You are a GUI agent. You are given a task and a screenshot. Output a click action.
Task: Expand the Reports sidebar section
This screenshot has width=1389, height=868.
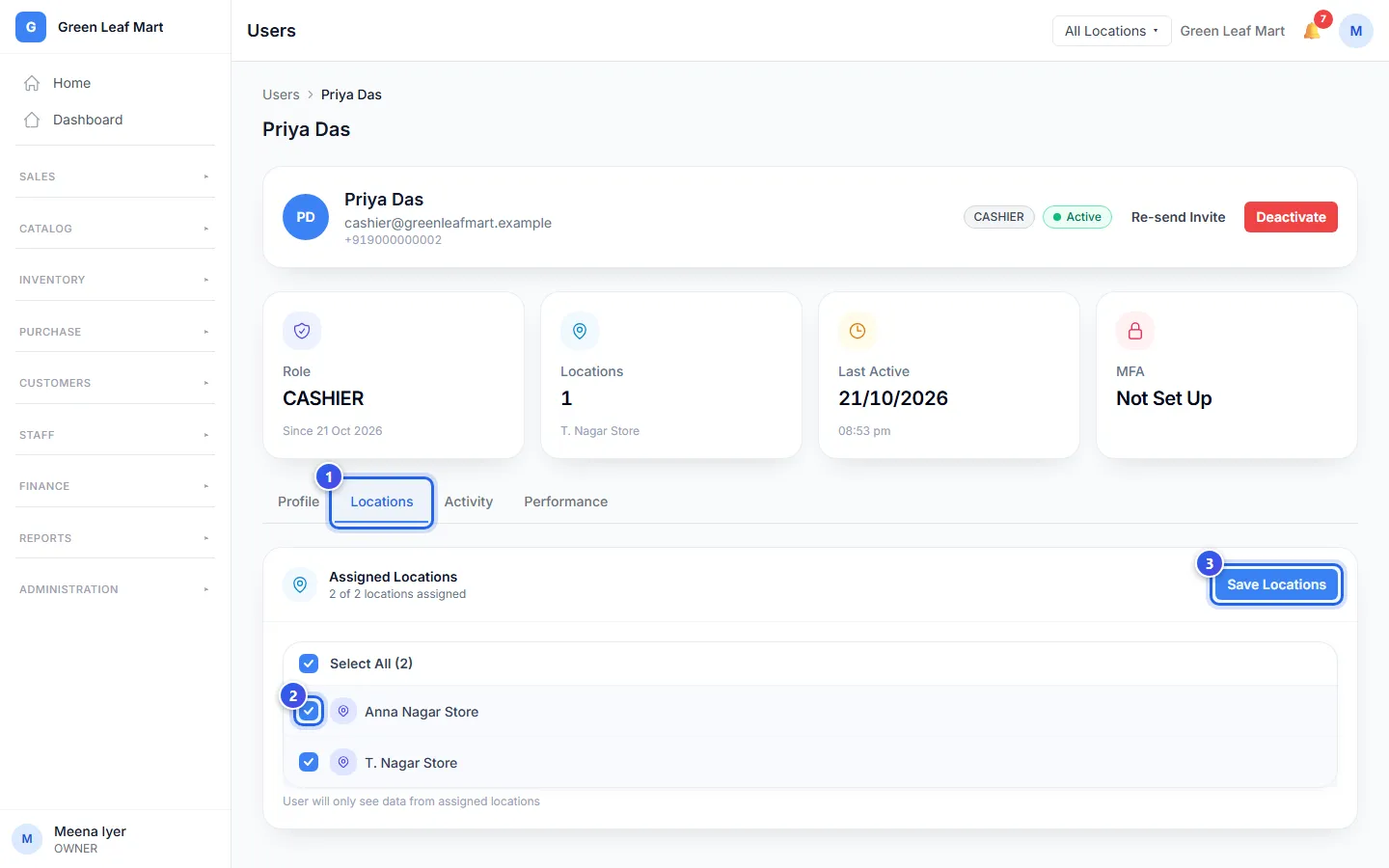click(x=115, y=538)
